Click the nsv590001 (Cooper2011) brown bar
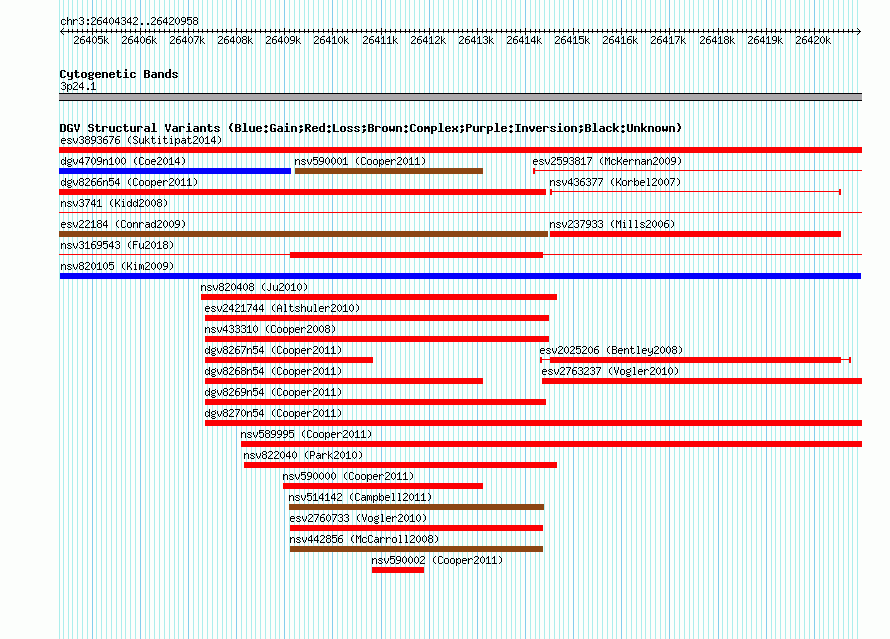This screenshot has height=639, width=890. click(389, 171)
